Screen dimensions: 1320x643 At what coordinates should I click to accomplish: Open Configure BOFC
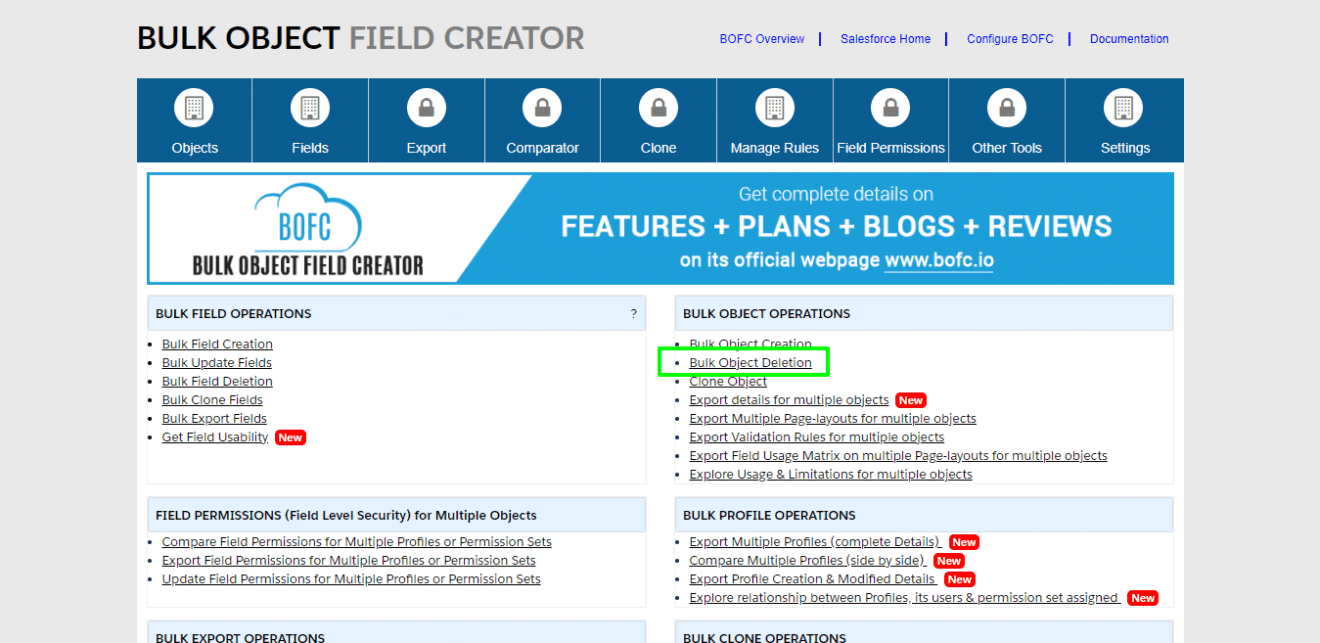click(x=1009, y=38)
